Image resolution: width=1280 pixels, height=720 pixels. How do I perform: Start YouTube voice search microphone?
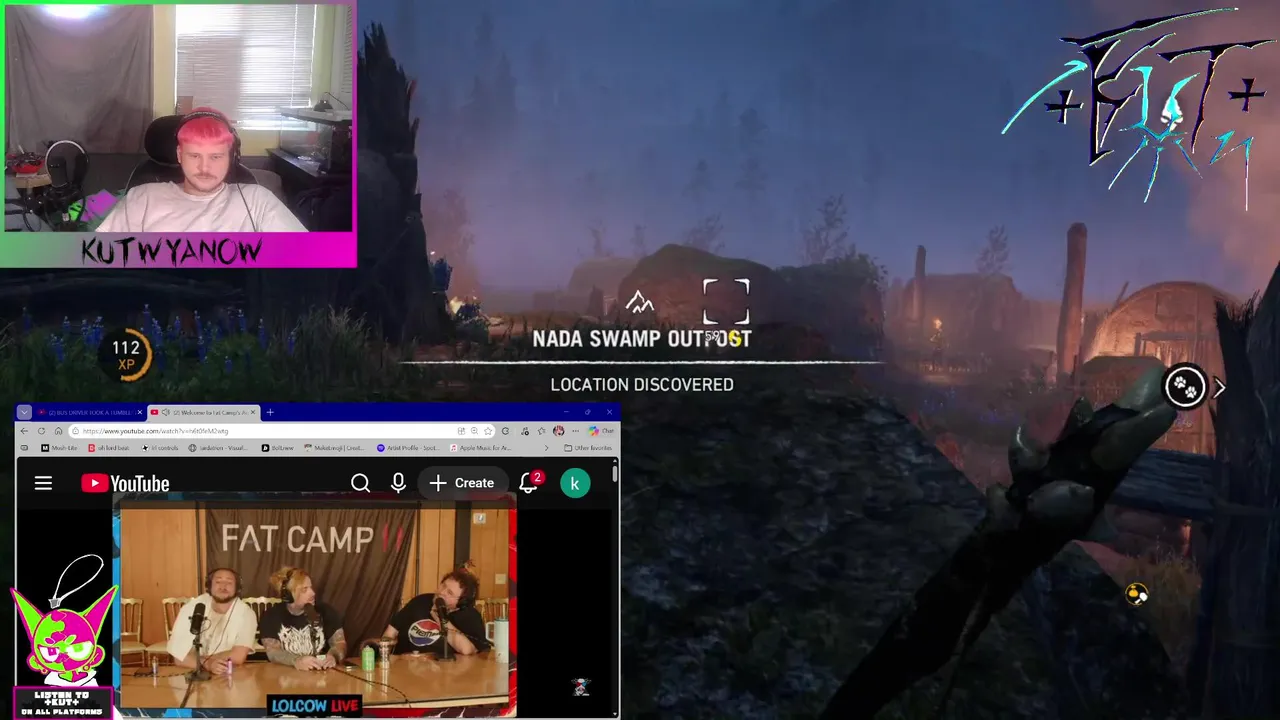398,483
